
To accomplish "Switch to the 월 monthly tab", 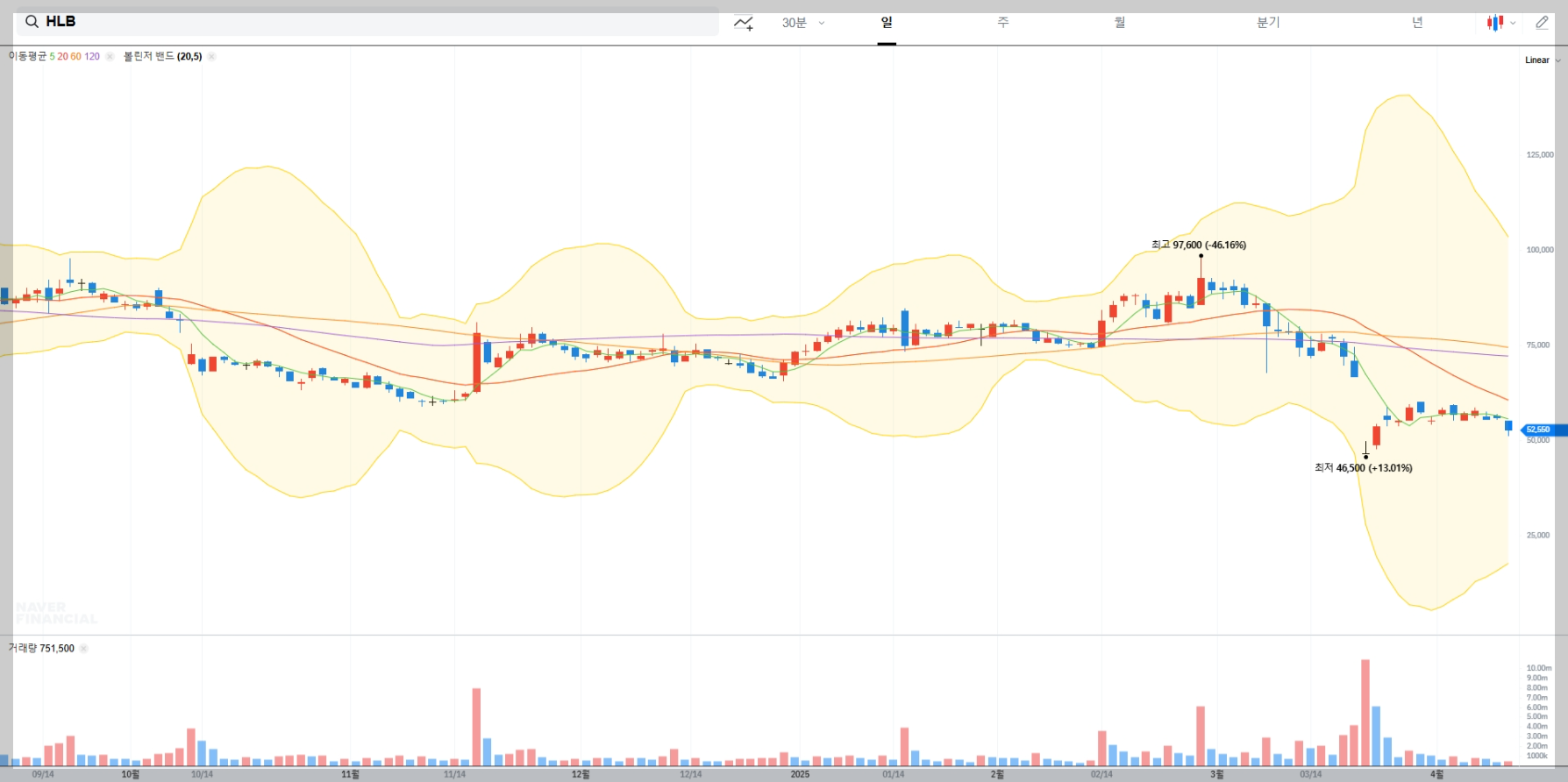I will coord(1120,23).
